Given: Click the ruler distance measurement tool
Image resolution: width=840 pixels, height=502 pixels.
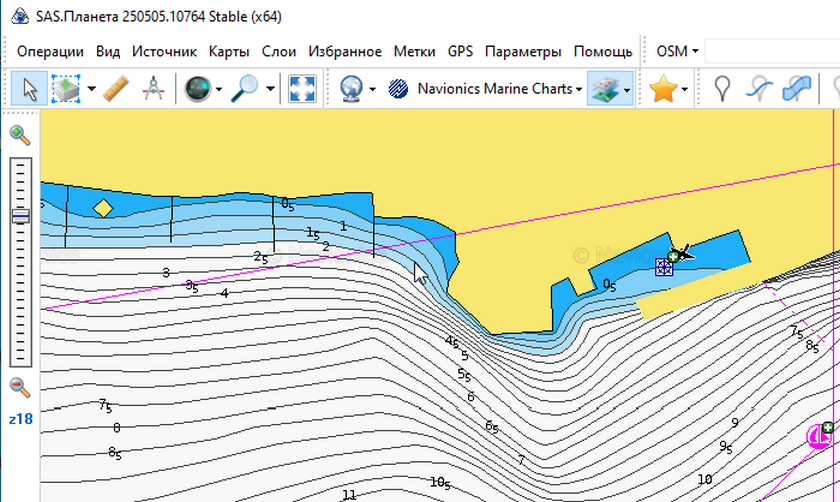Looking at the screenshot, I should coord(117,89).
